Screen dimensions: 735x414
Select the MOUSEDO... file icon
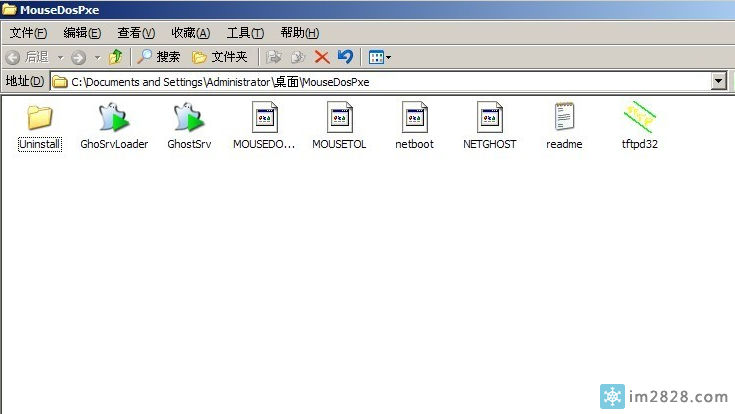264,119
